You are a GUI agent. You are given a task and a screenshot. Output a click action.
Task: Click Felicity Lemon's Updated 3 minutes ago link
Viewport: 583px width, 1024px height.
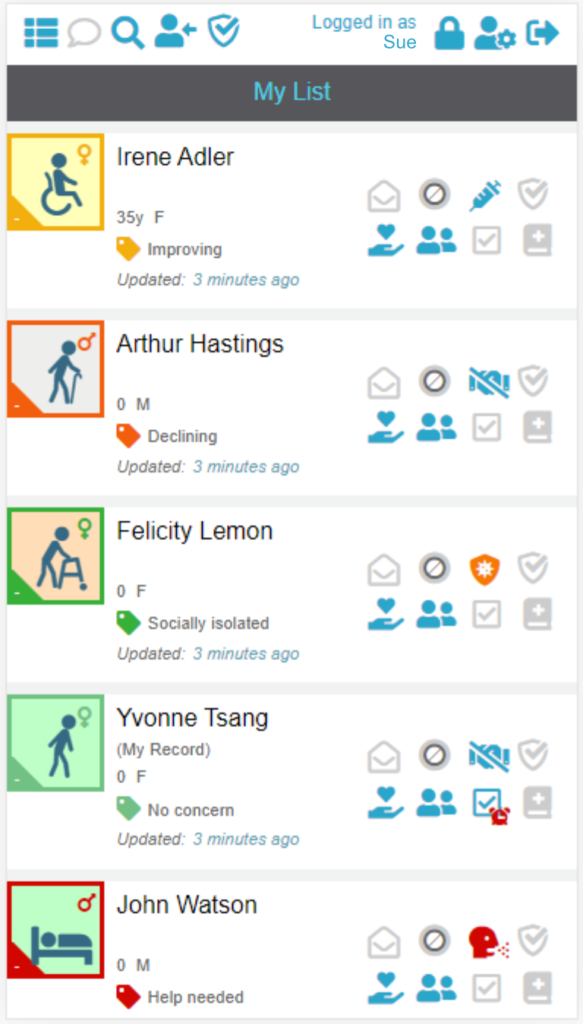click(246, 654)
